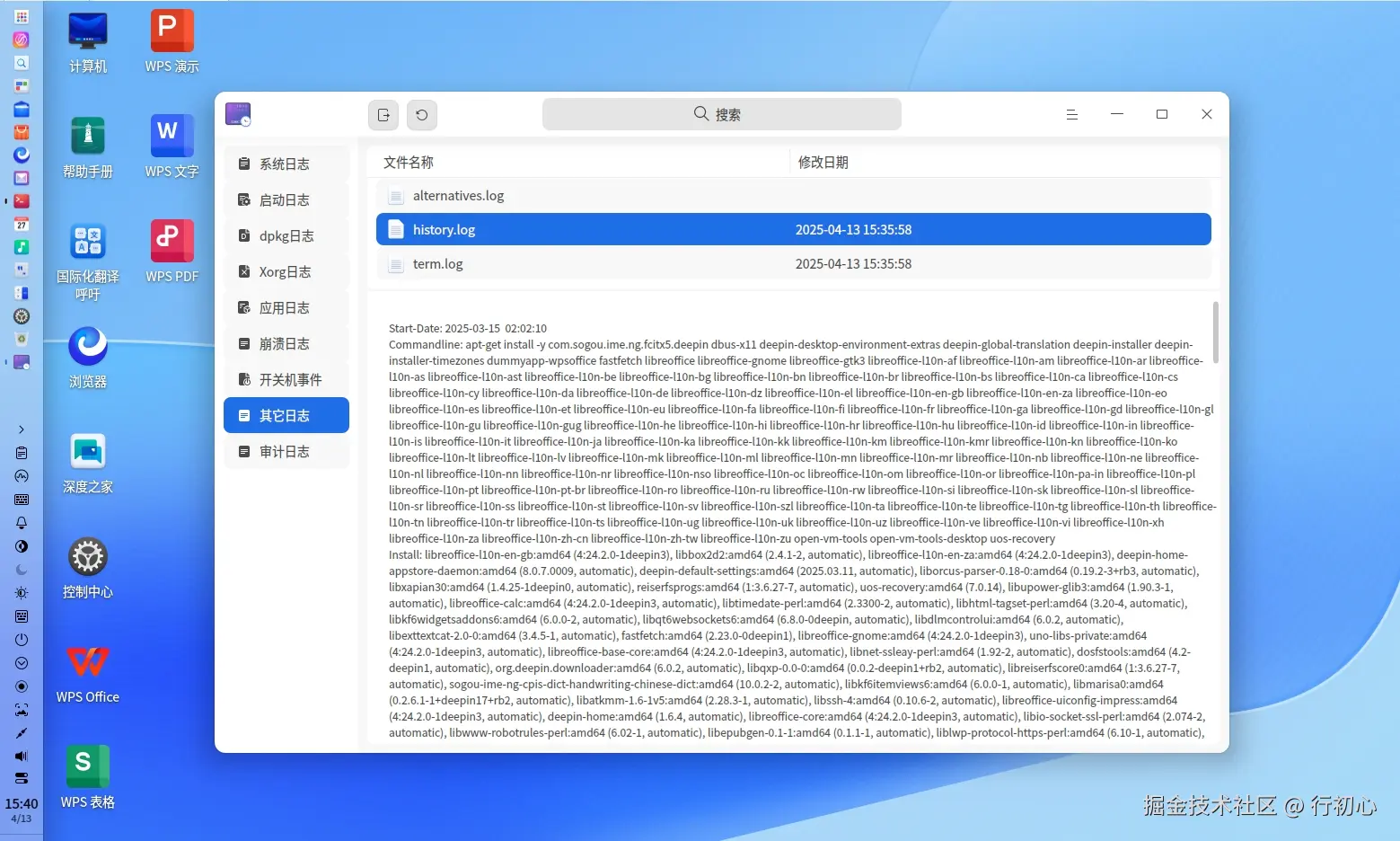Open Xorg日志 in the sidebar

pyautogui.click(x=286, y=271)
